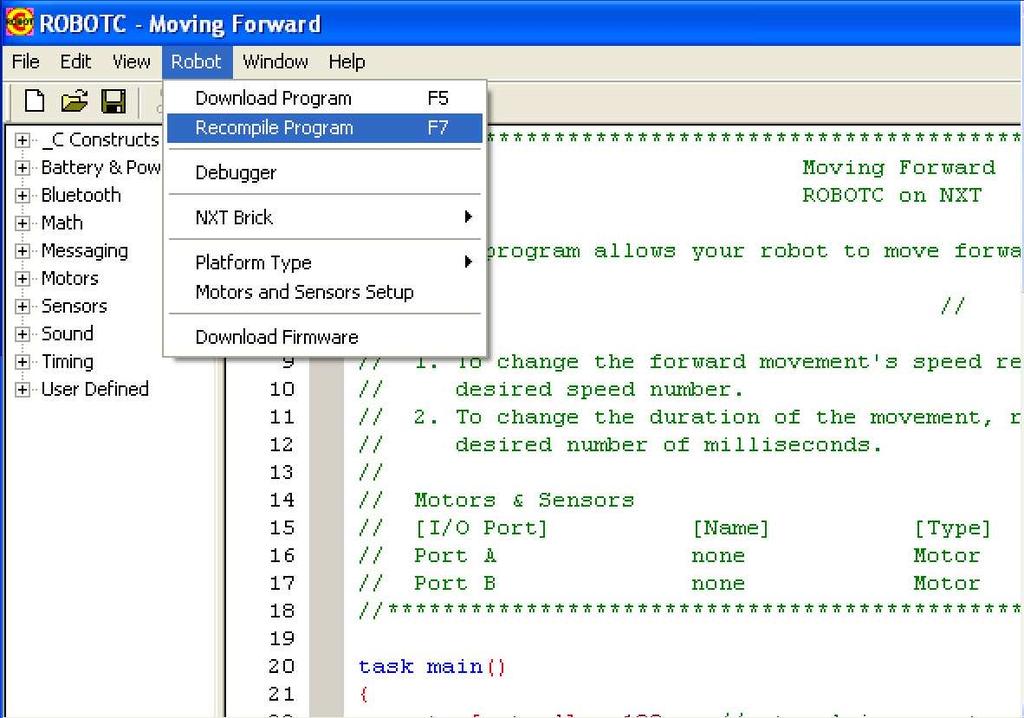Open the NXT Brick submenu
This screenshot has width=1024, height=718.
tap(325, 217)
